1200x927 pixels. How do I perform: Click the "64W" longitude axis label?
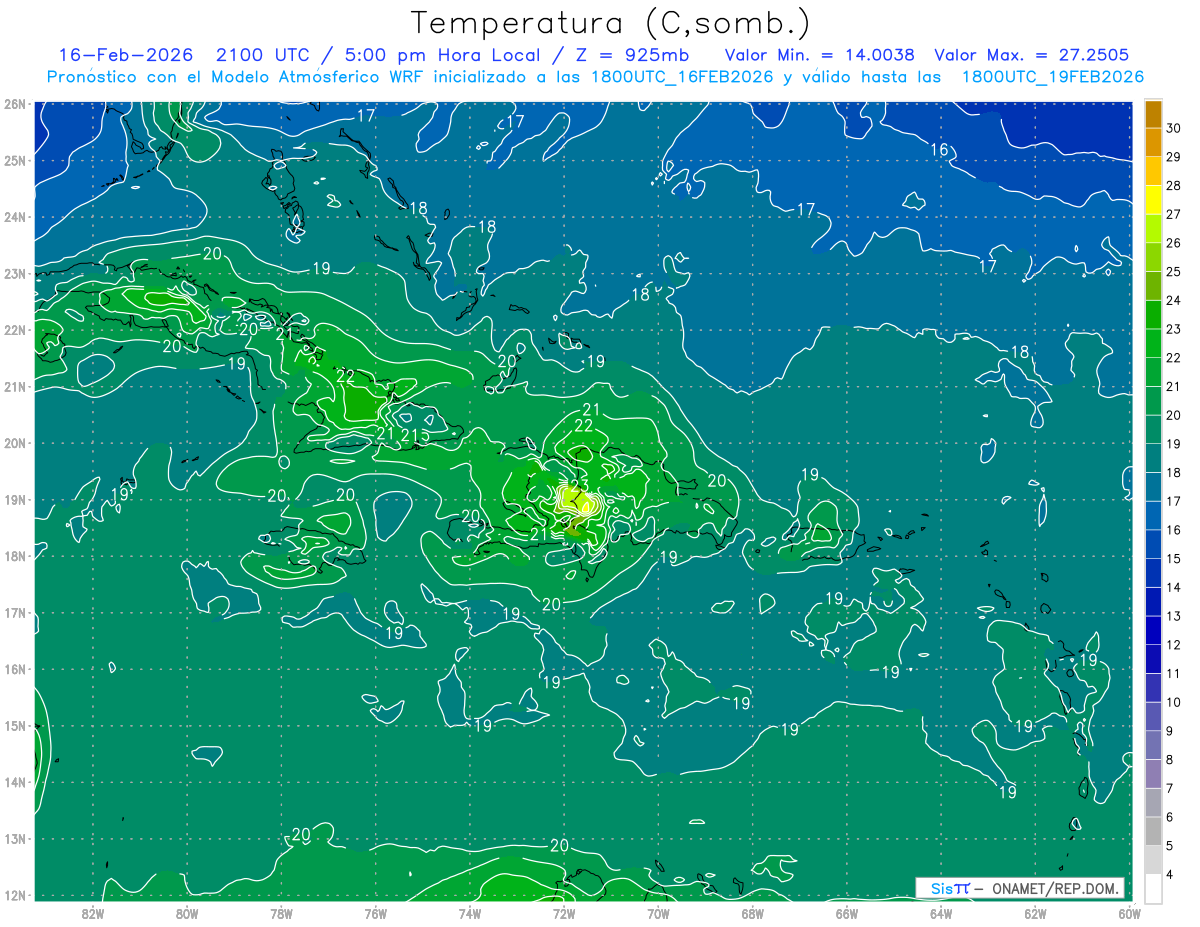pyautogui.click(x=941, y=914)
